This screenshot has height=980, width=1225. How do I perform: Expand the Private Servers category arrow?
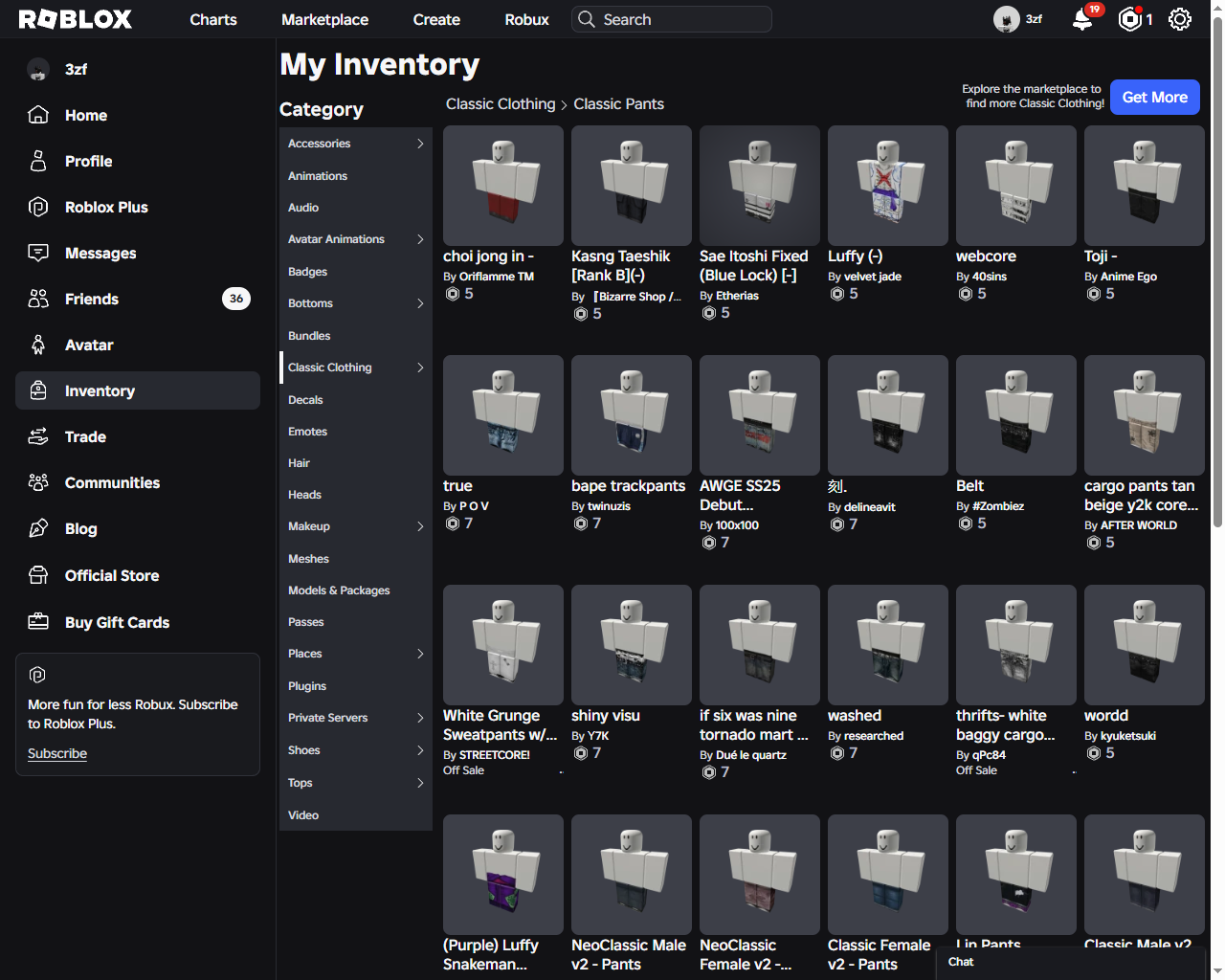click(x=420, y=718)
